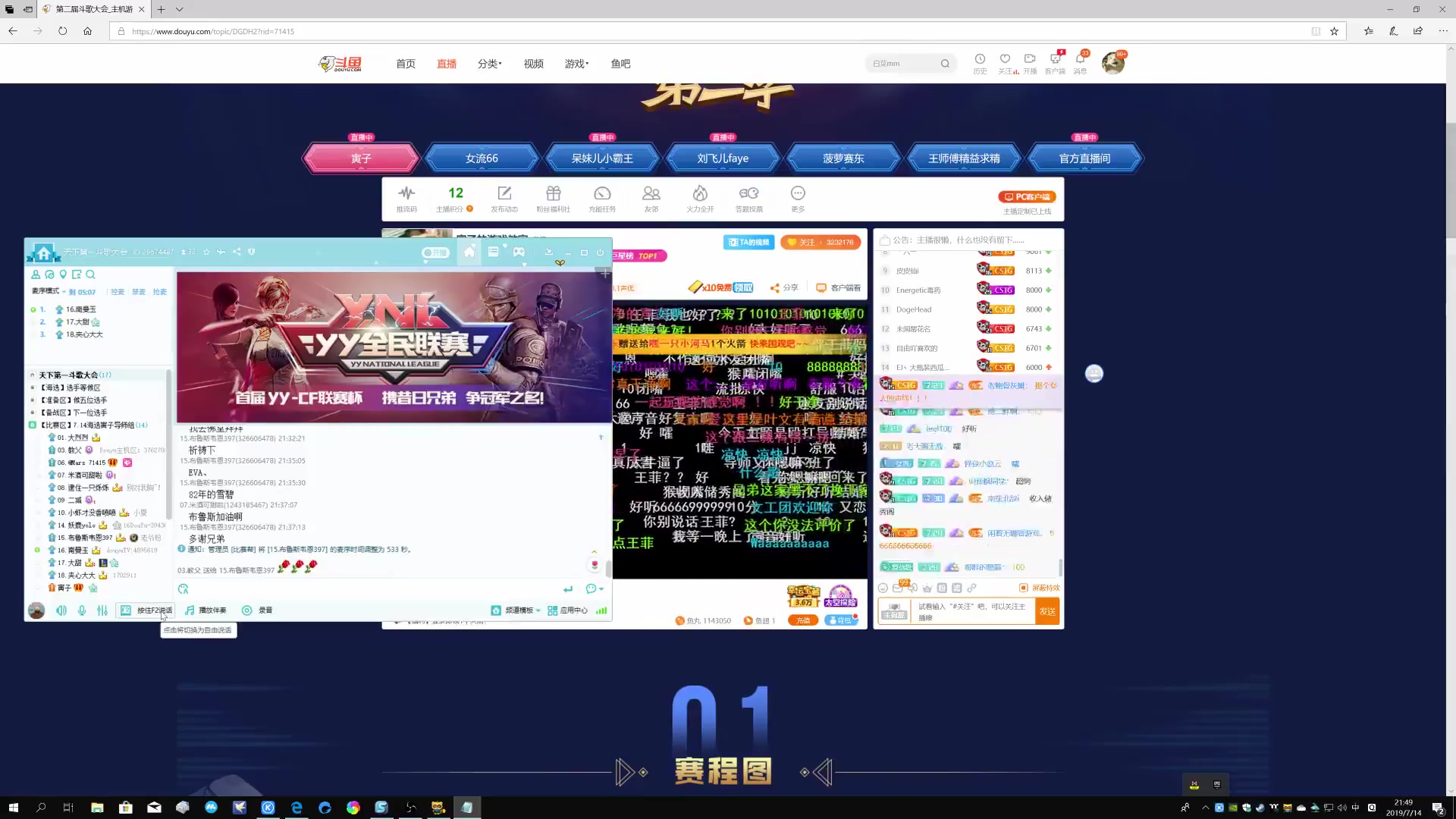Click the 录音 record button in YY
This screenshot has height=819, width=1456.
[x=257, y=610]
